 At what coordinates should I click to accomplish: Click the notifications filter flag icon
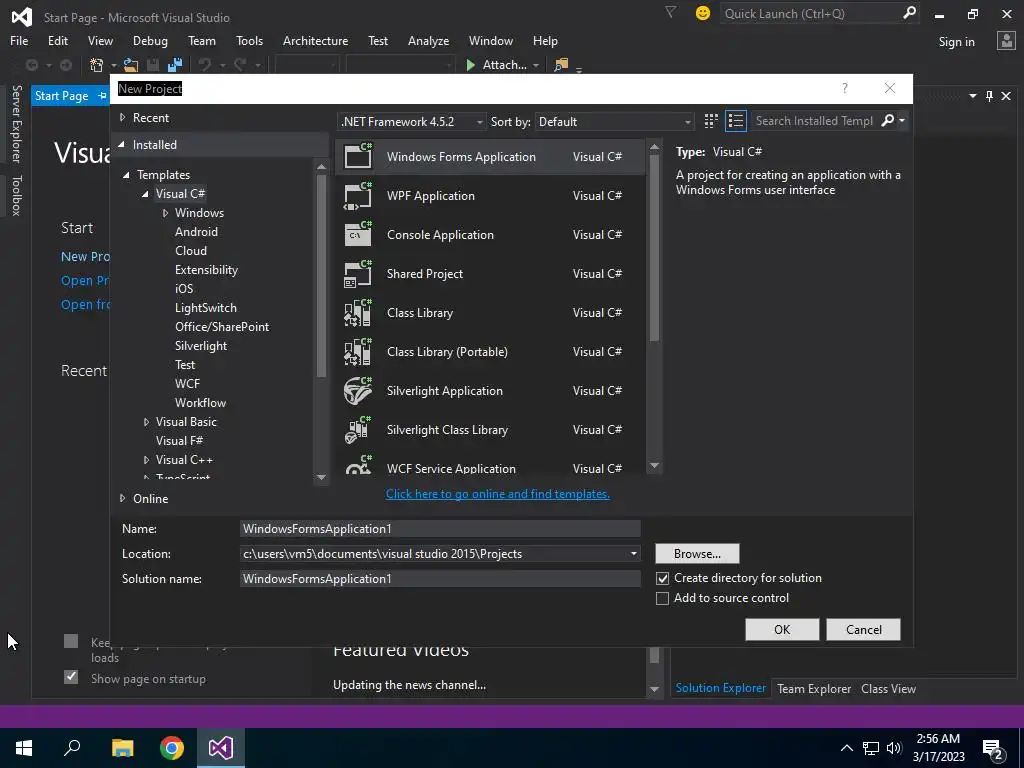tap(671, 12)
